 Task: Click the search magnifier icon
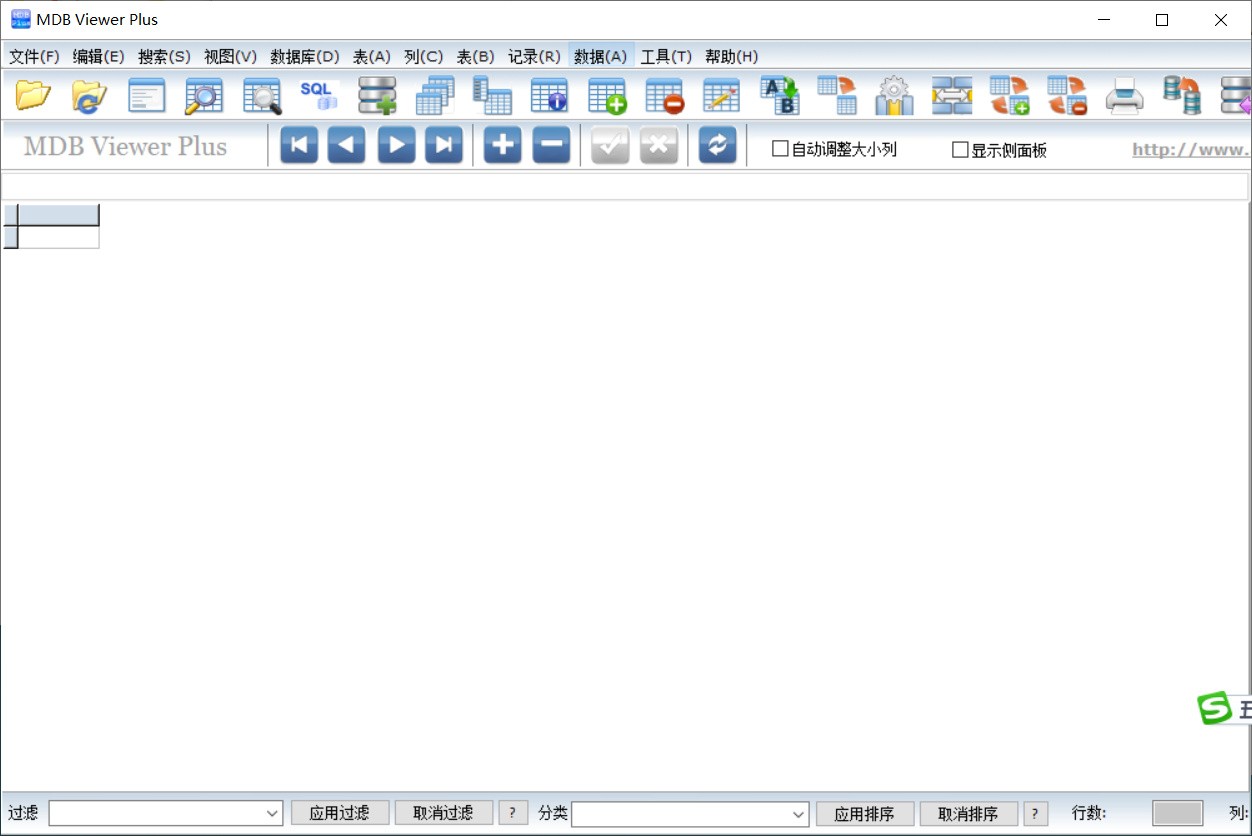point(204,96)
